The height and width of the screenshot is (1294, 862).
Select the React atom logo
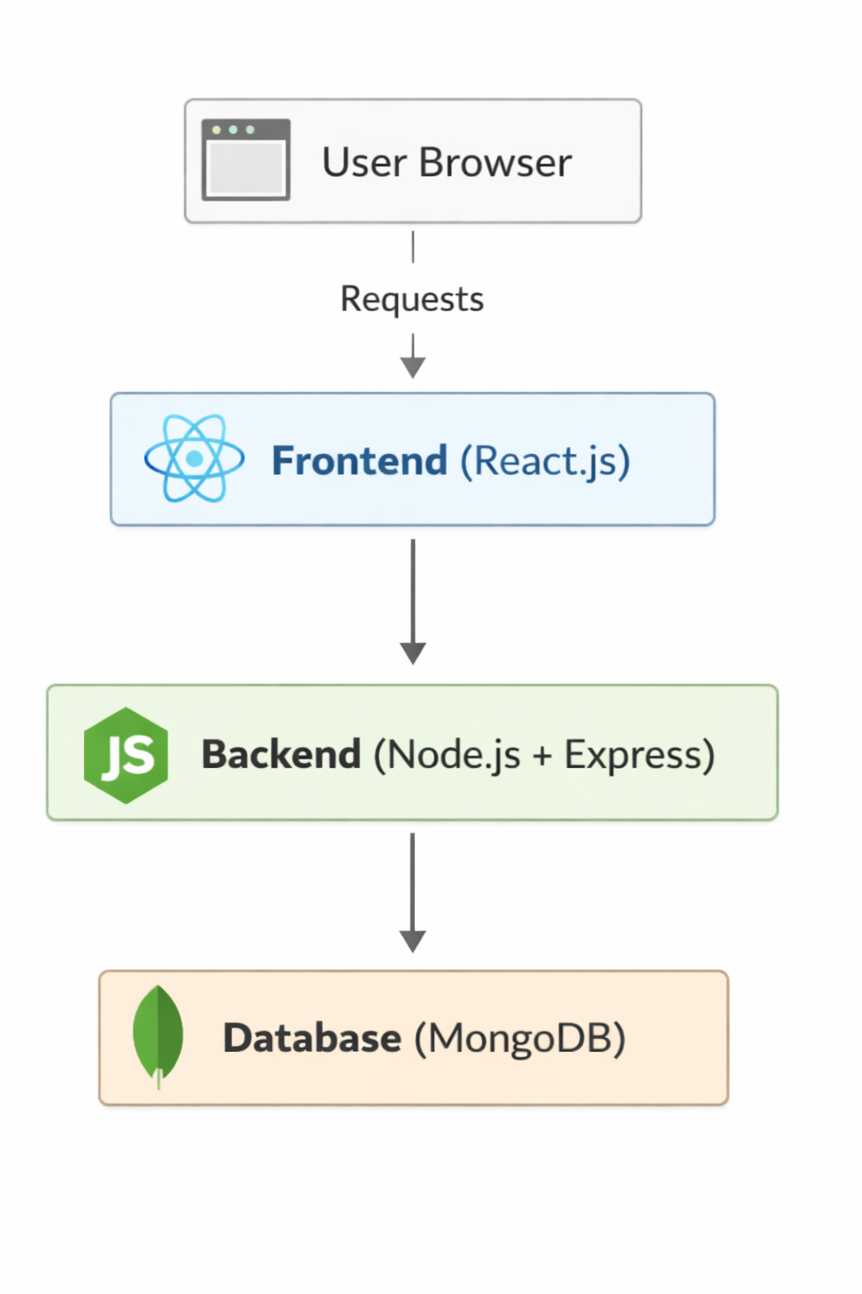coord(194,458)
